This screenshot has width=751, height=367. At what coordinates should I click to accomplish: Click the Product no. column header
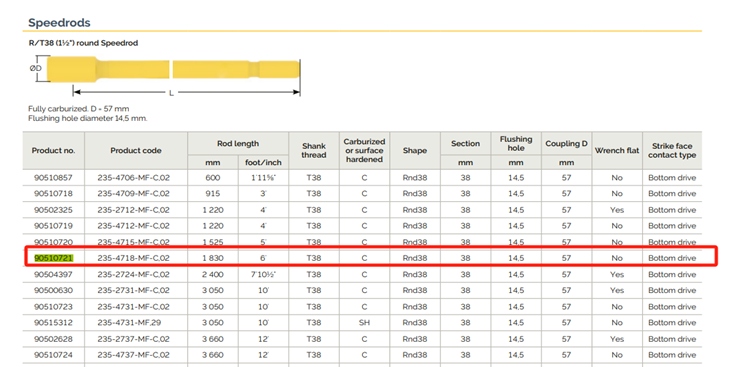[53, 150]
